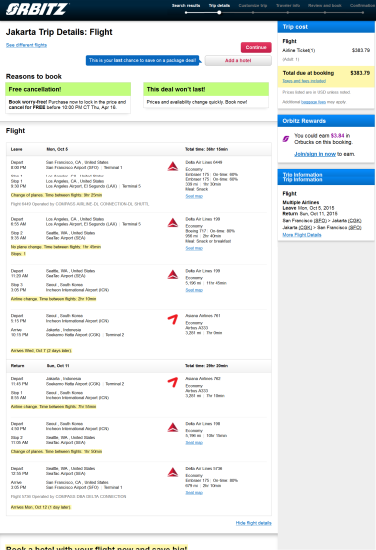Viewport: 376px width, 550px height.
Task: Open Seat map for Delta flight 6449
Action: pyautogui.click(x=194, y=196)
